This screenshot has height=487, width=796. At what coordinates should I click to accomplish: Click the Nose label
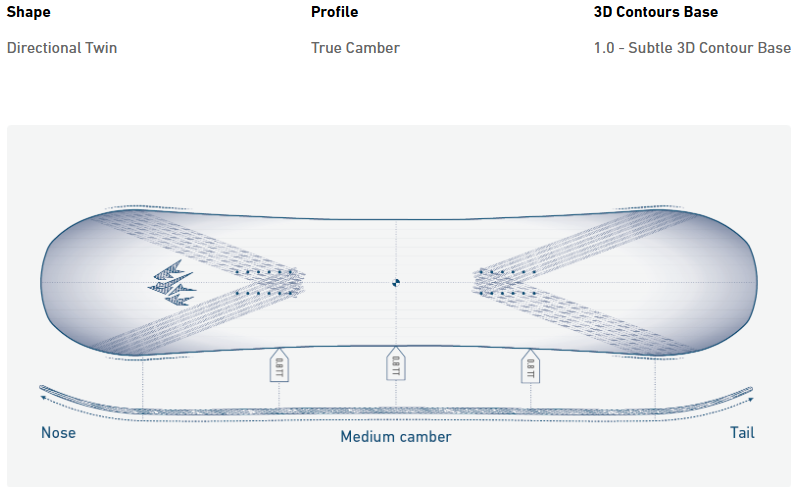[x=58, y=433]
